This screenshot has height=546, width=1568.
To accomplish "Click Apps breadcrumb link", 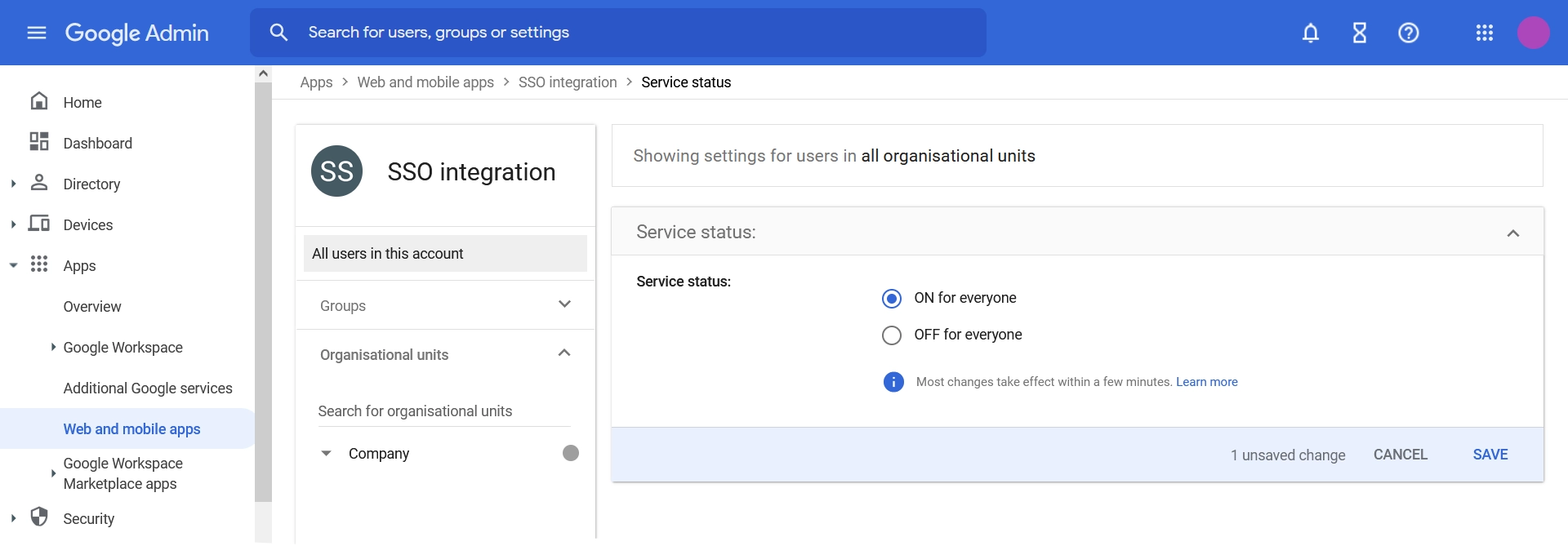I will 316,82.
